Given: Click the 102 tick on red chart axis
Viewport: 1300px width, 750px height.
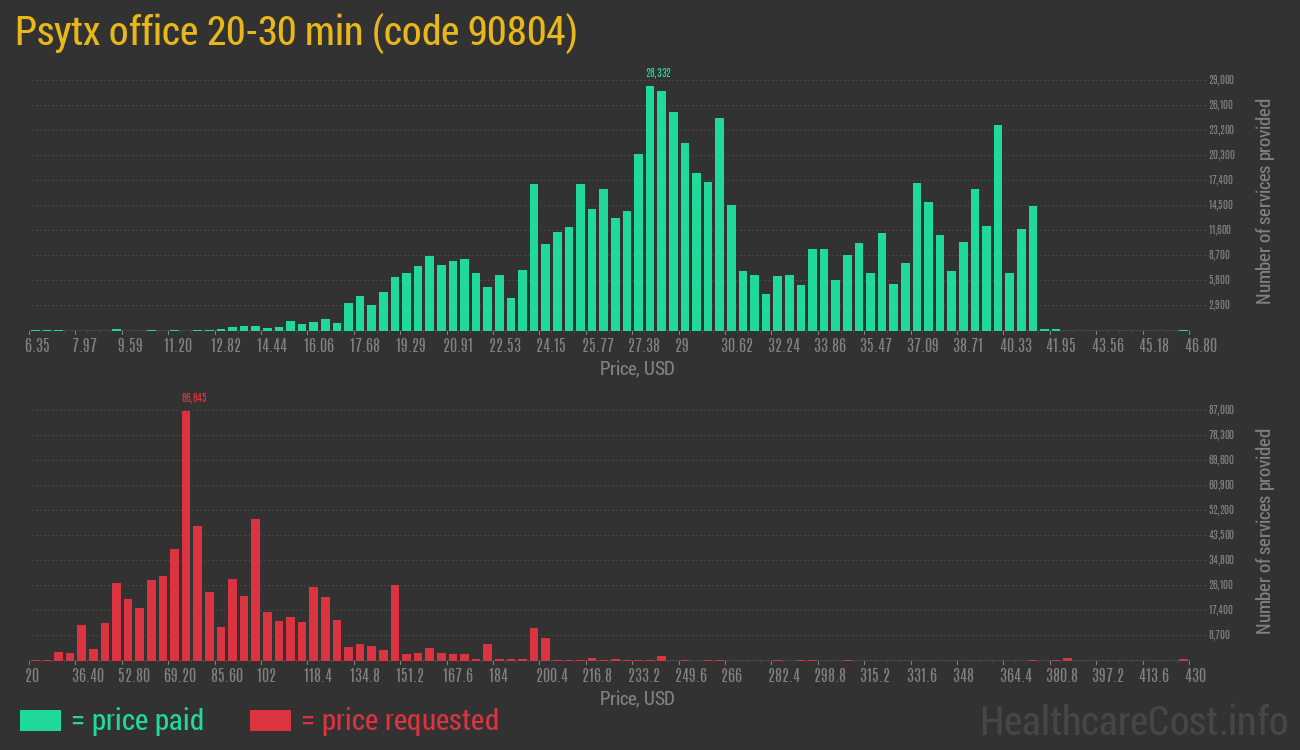Looking at the screenshot, I should tap(266, 676).
